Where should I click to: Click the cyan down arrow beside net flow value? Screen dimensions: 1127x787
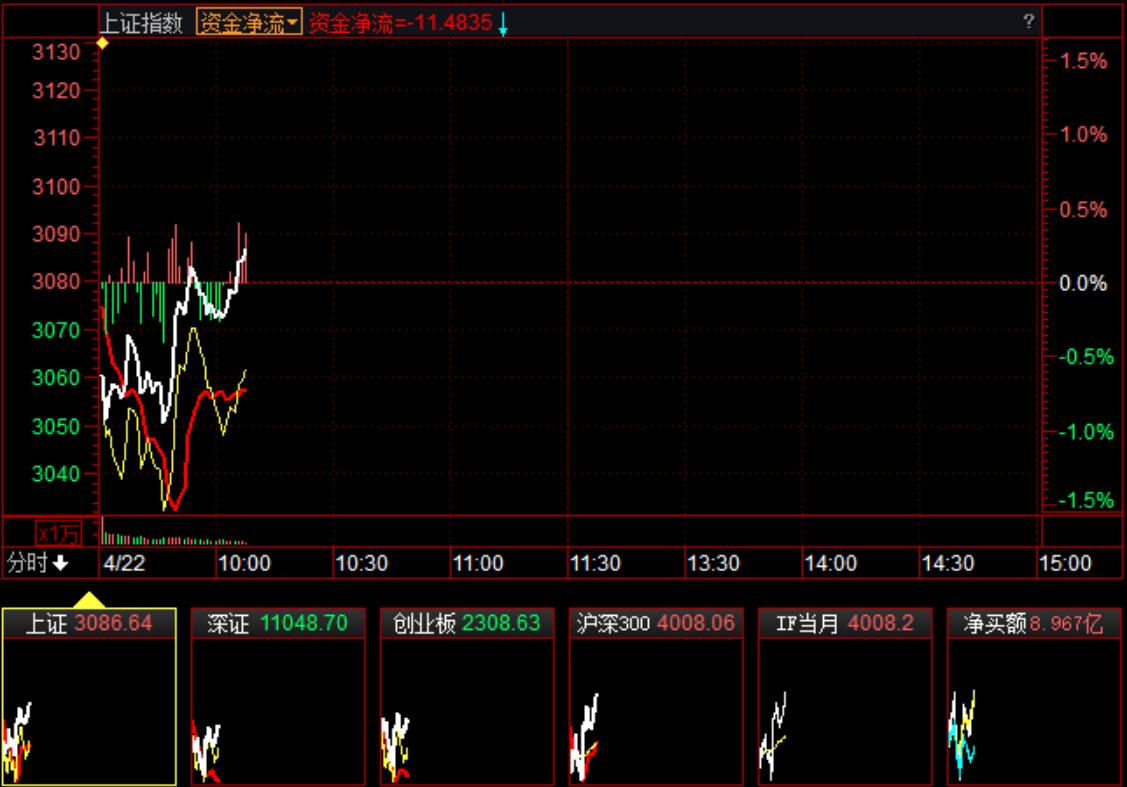pyautogui.click(x=503, y=25)
